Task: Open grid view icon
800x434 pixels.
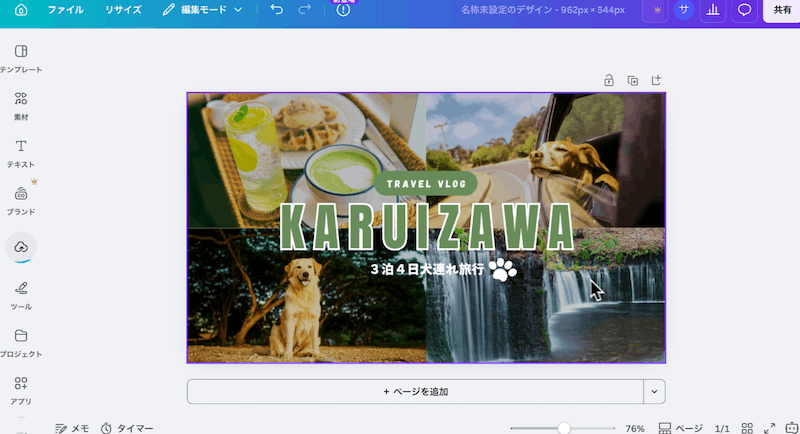Action: tap(747, 428)
